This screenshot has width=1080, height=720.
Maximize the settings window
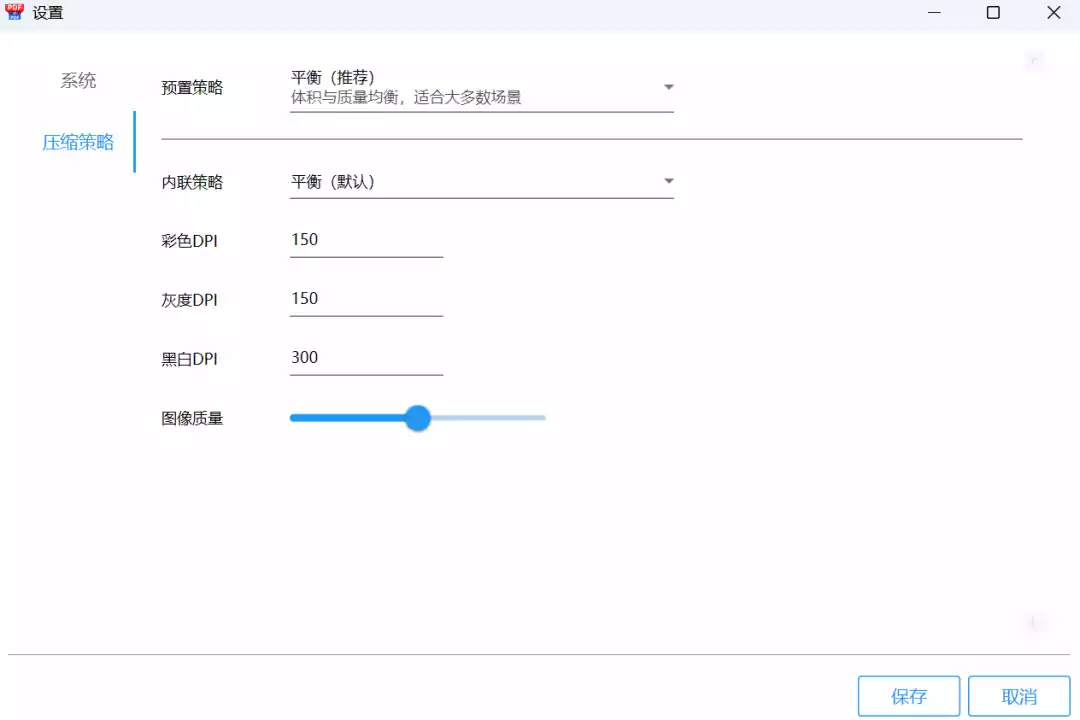click(x=993, y=13)
